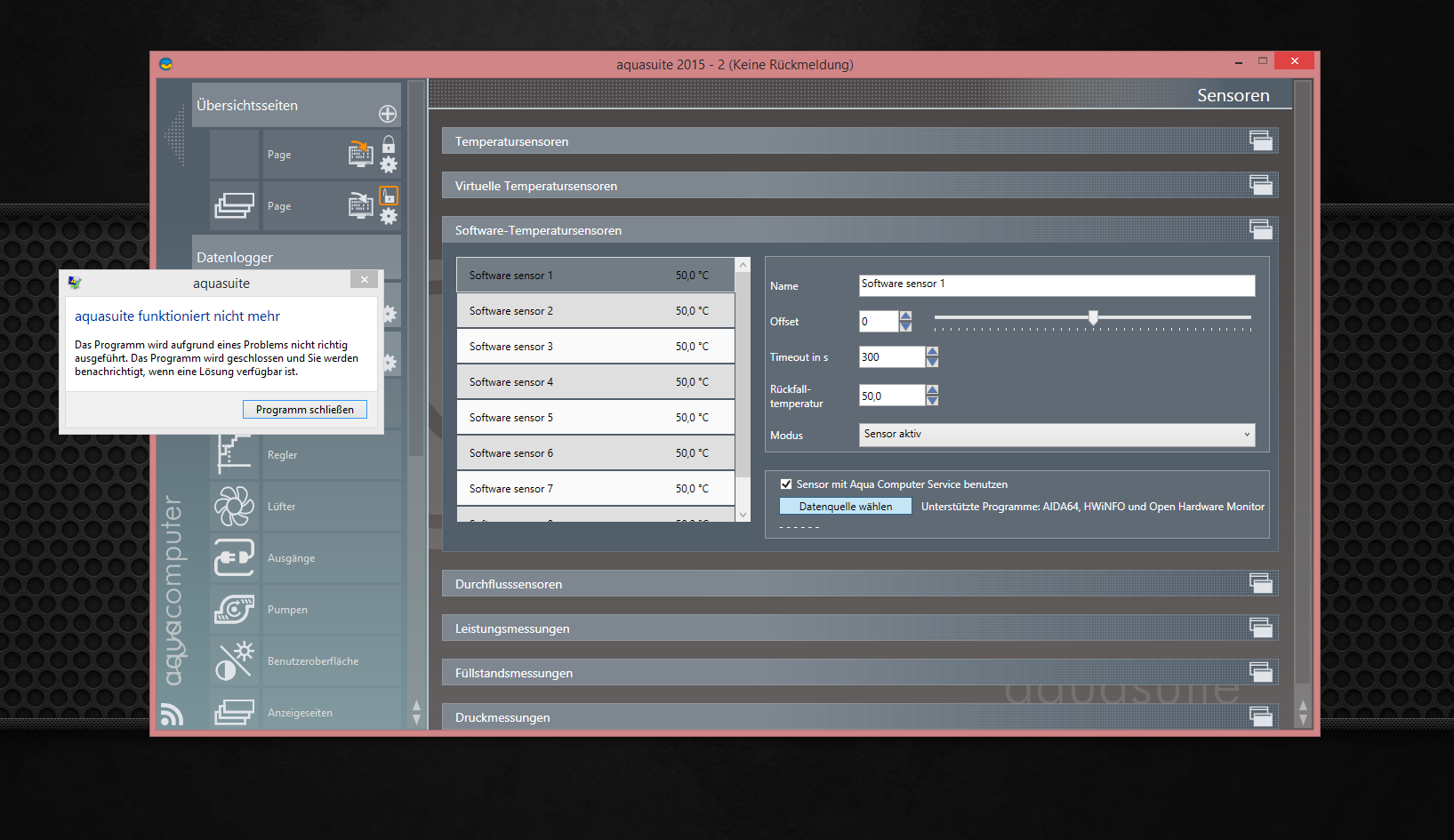Expand the Durchflusssensoren section
The height and width of the screenshot is (840, 1454).
click(1260, 583)
